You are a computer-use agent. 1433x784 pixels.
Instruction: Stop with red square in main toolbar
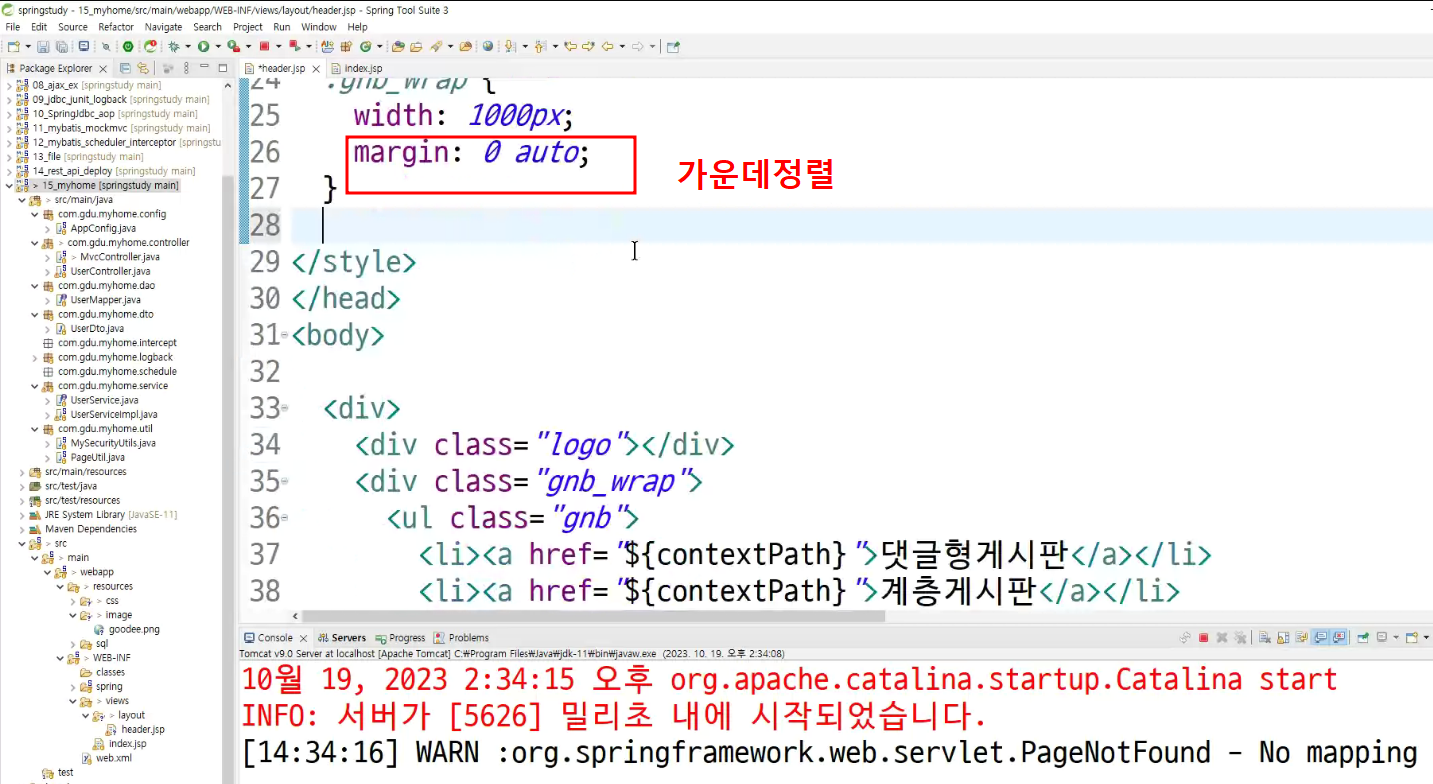pos(264,46)
